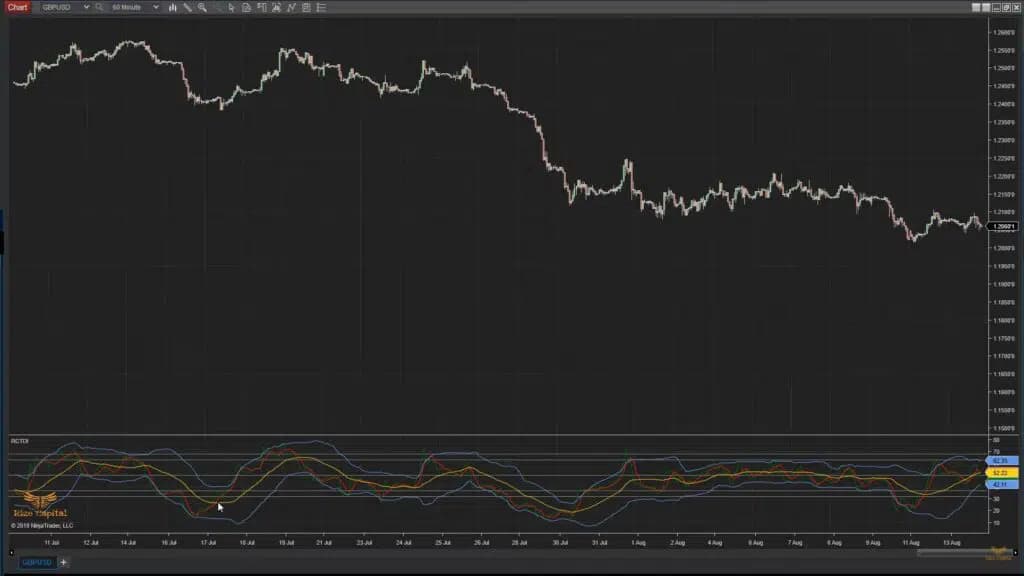1024x576 pixels.
Task: Select the cursor pointer tool icon
Action: pos(232,7)
